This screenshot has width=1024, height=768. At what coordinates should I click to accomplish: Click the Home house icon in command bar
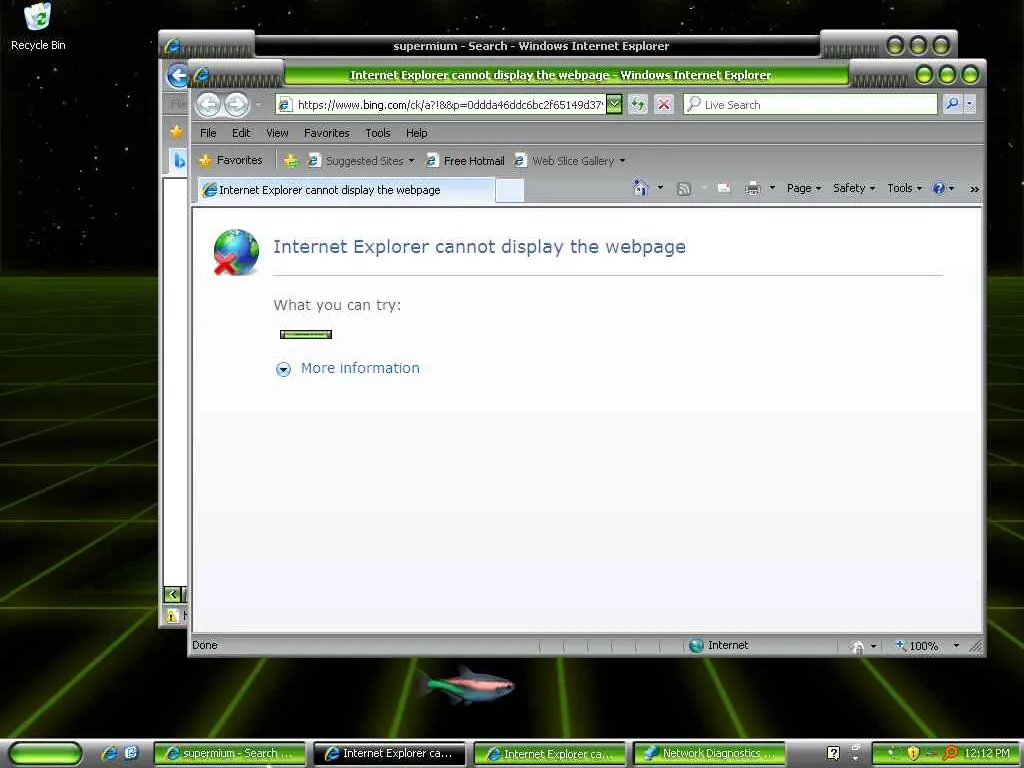(x=641, y=188)
